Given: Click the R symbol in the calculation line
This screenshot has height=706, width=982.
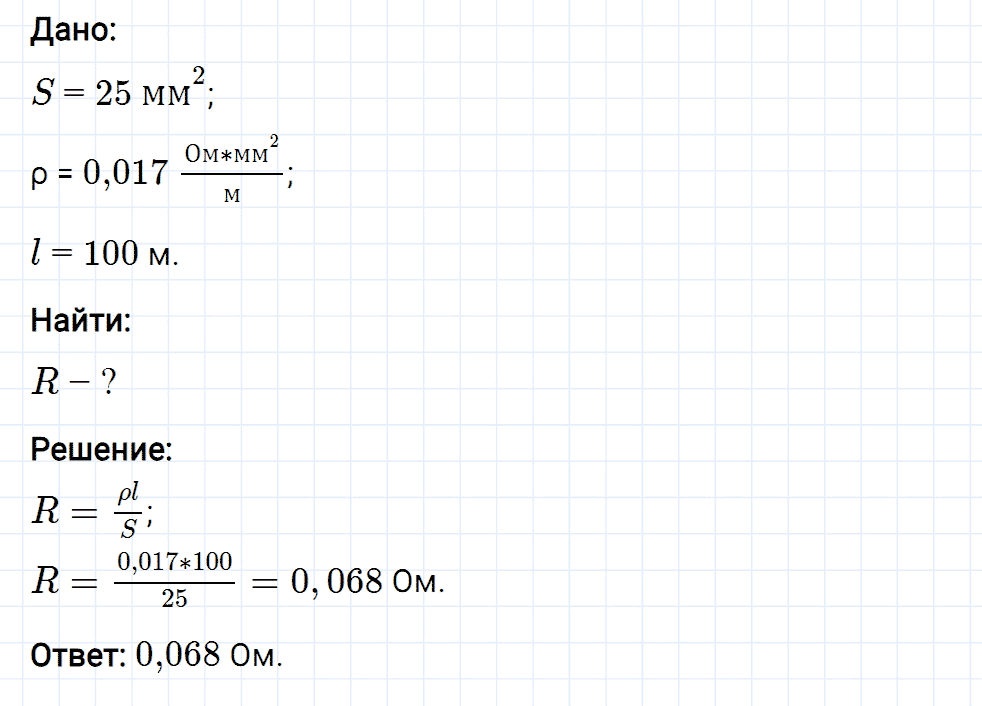Looking at the screenshot, I should point(46,580).
